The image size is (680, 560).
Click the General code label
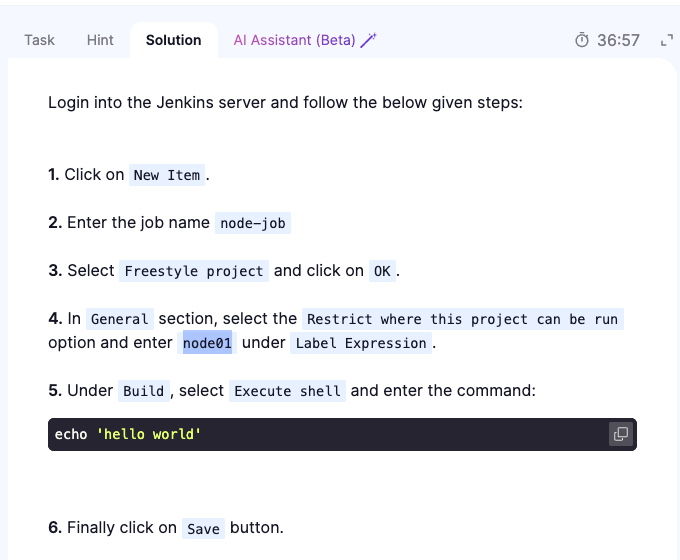point(120,319)
